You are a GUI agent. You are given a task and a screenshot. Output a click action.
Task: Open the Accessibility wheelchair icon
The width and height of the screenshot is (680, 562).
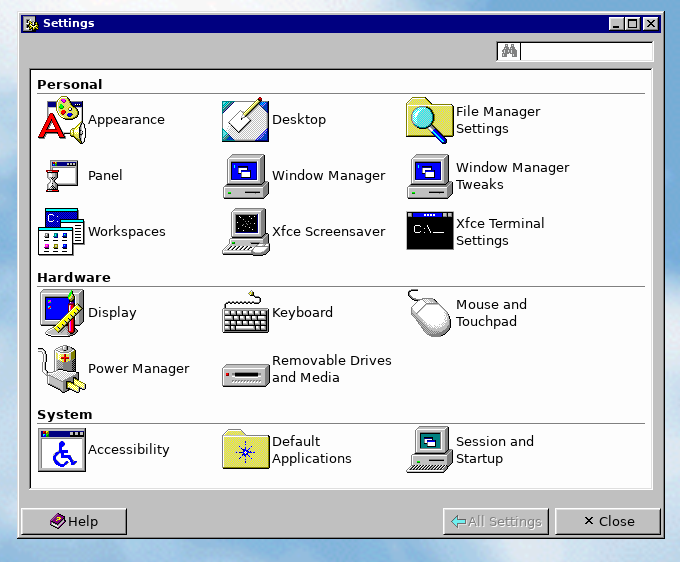click(62, 450)
